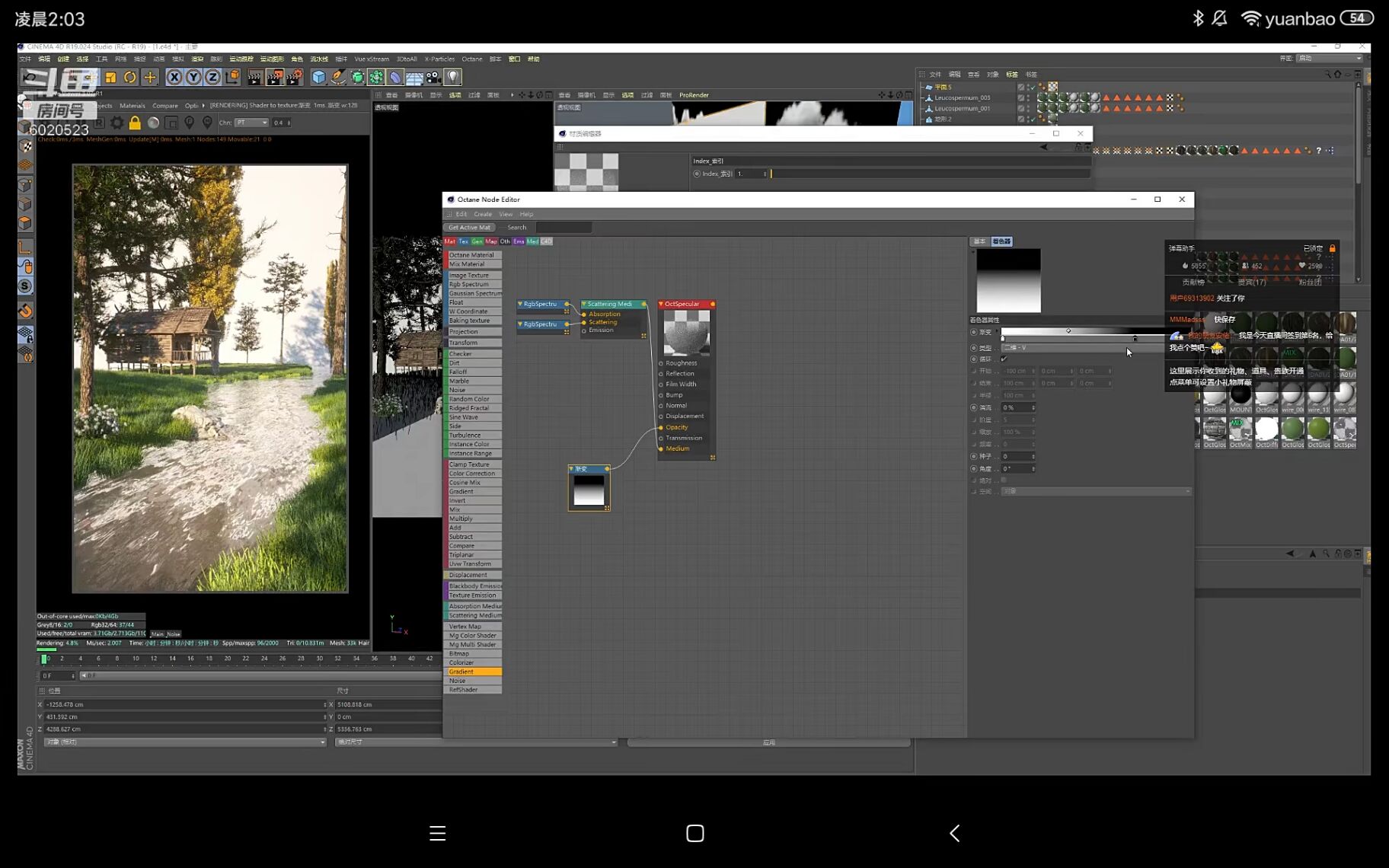
Task: Collapse the OctSpecular node triangle
Action: (661, 304)
